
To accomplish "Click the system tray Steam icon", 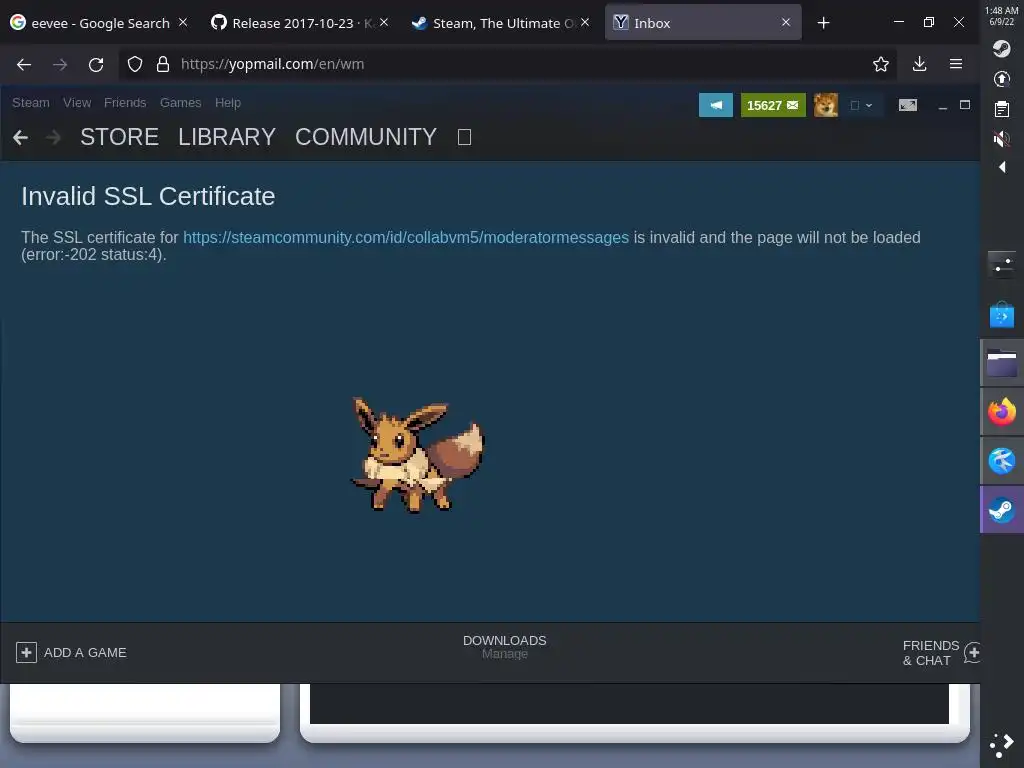I will 1001,49.
